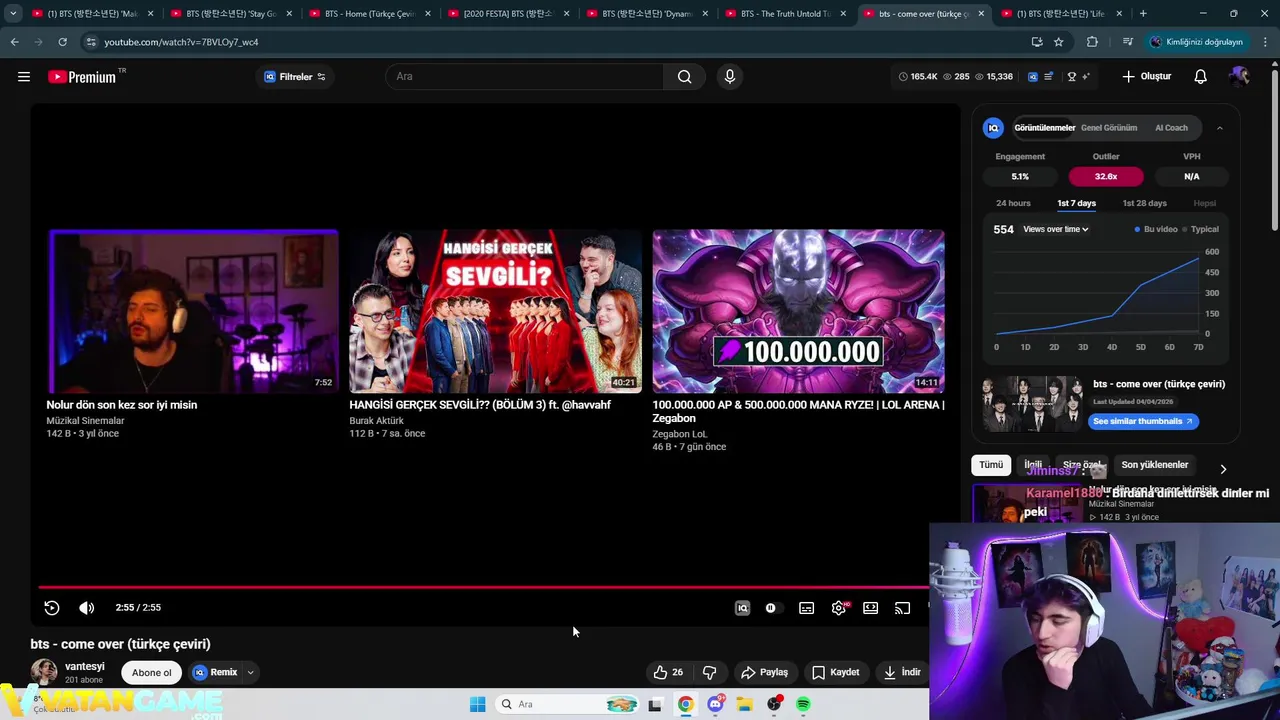Screen dimensions: 1280x720
Task: Open vantesyi channel avatar
Action: [x=44, y=672]
